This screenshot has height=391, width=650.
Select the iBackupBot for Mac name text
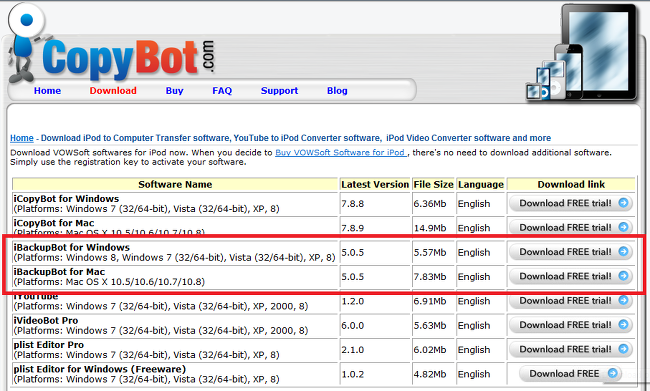pyautogui.click(x=59, y=272)
